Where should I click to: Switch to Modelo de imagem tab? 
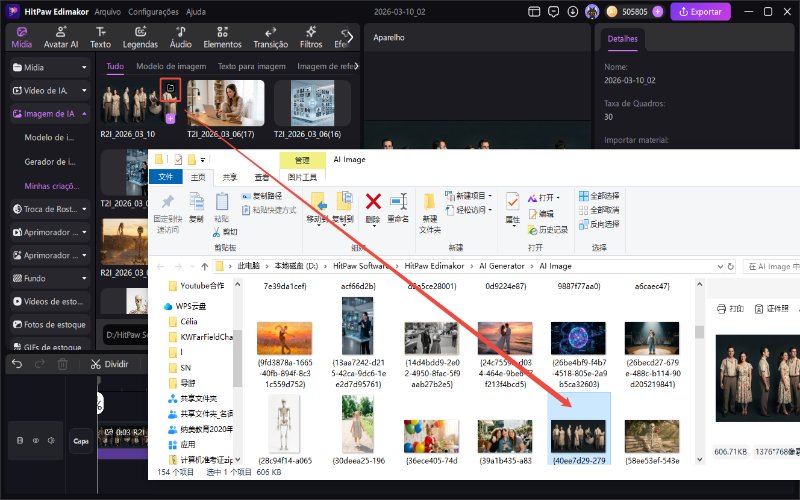[170, 66]
